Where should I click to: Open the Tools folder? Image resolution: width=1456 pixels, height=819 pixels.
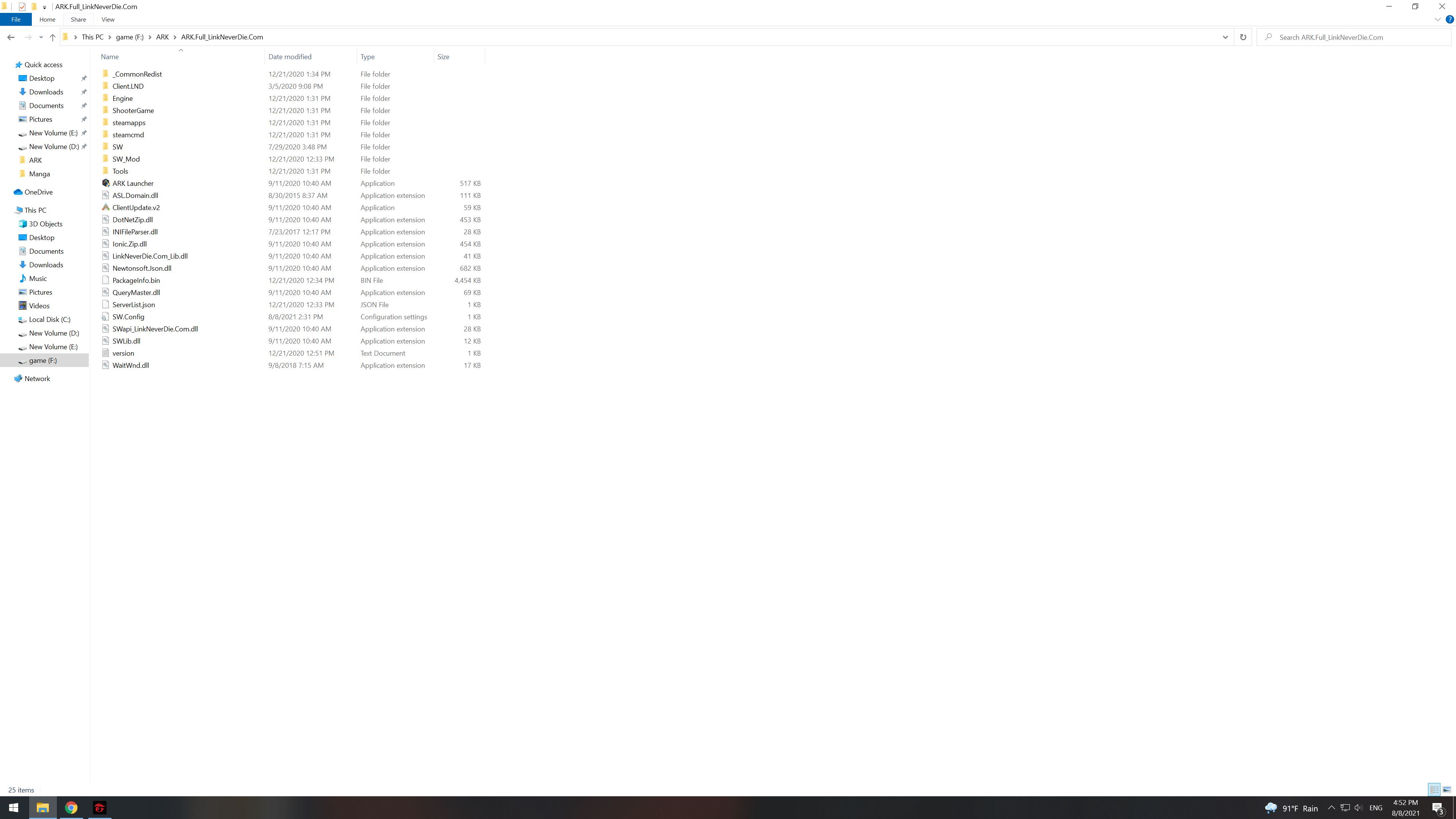pyautogui.click(x=120, y=171)
